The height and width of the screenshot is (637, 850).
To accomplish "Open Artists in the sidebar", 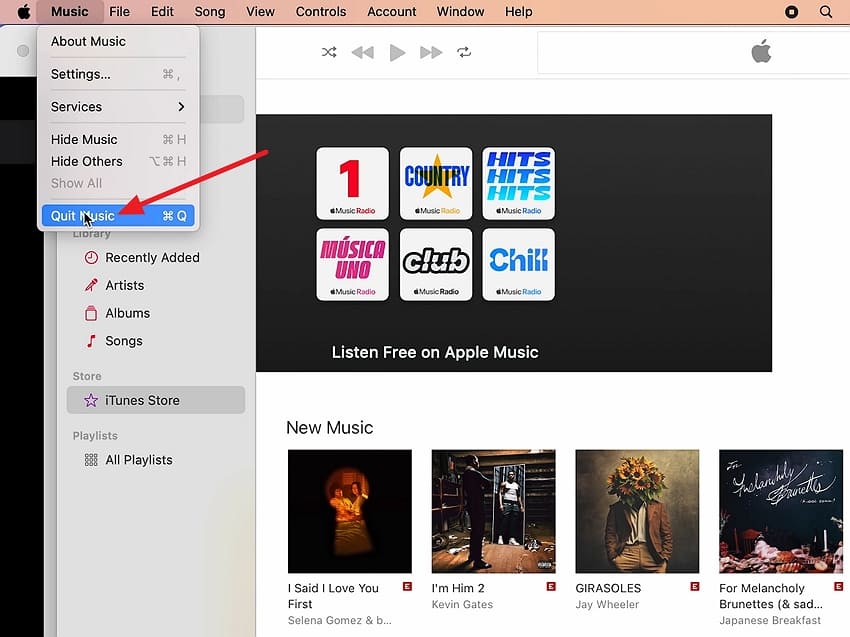I will pyautogui.click(x=156, y=285).
